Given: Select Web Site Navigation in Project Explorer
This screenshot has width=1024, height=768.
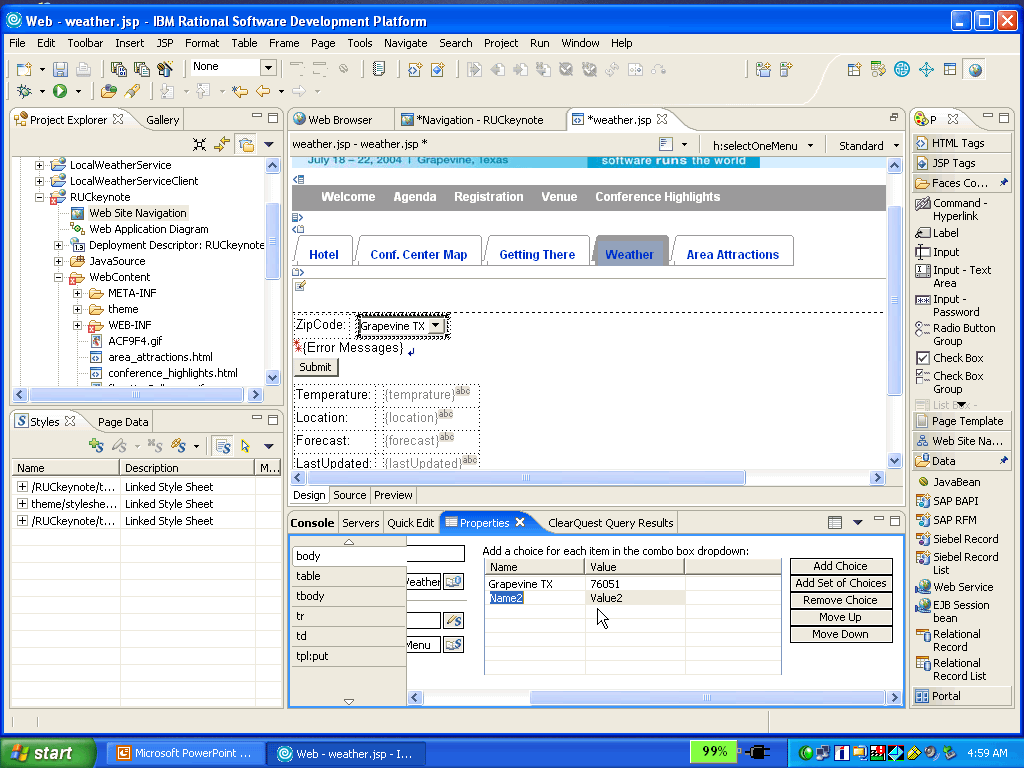Looking at the screenshot, I should click(x=138, y=213).
